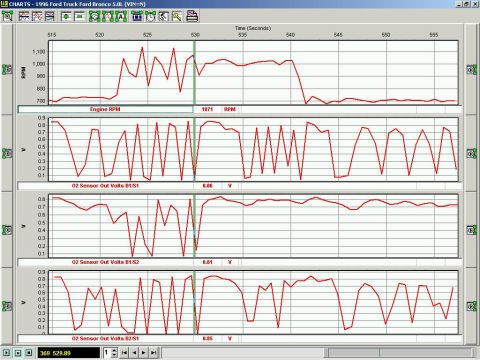
Task: Click the stopwatch toolbar icon
Action: click(150, 16)
